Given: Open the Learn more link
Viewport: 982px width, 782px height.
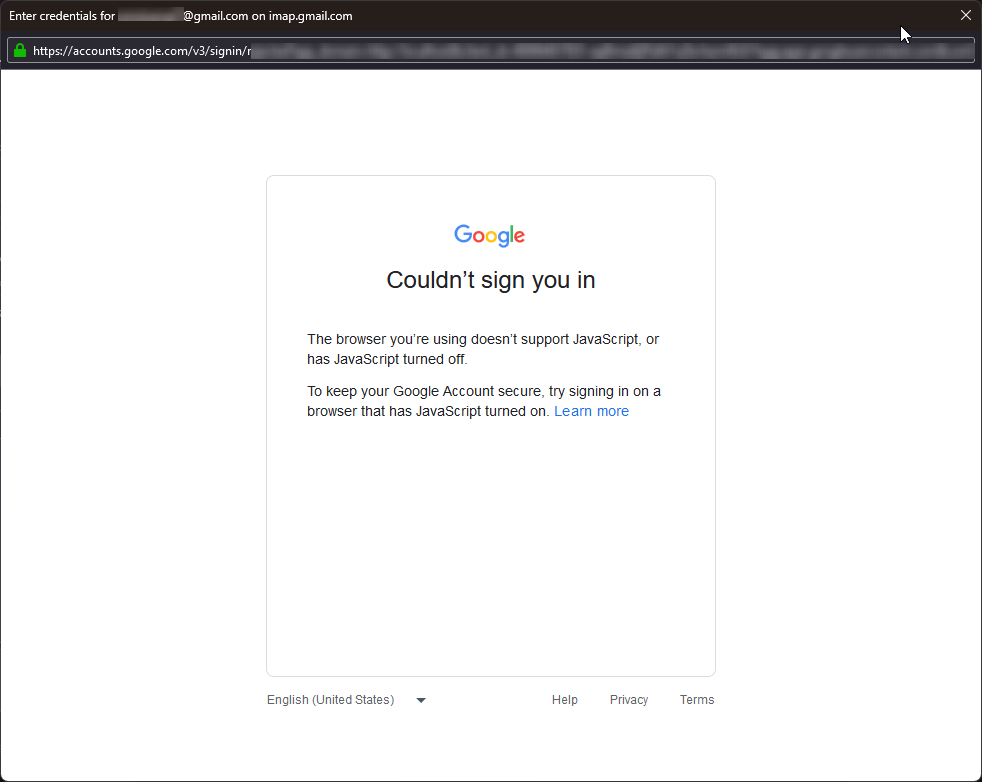Looking at the screenshot, I should pyautogui.click(x=591, y=411).
